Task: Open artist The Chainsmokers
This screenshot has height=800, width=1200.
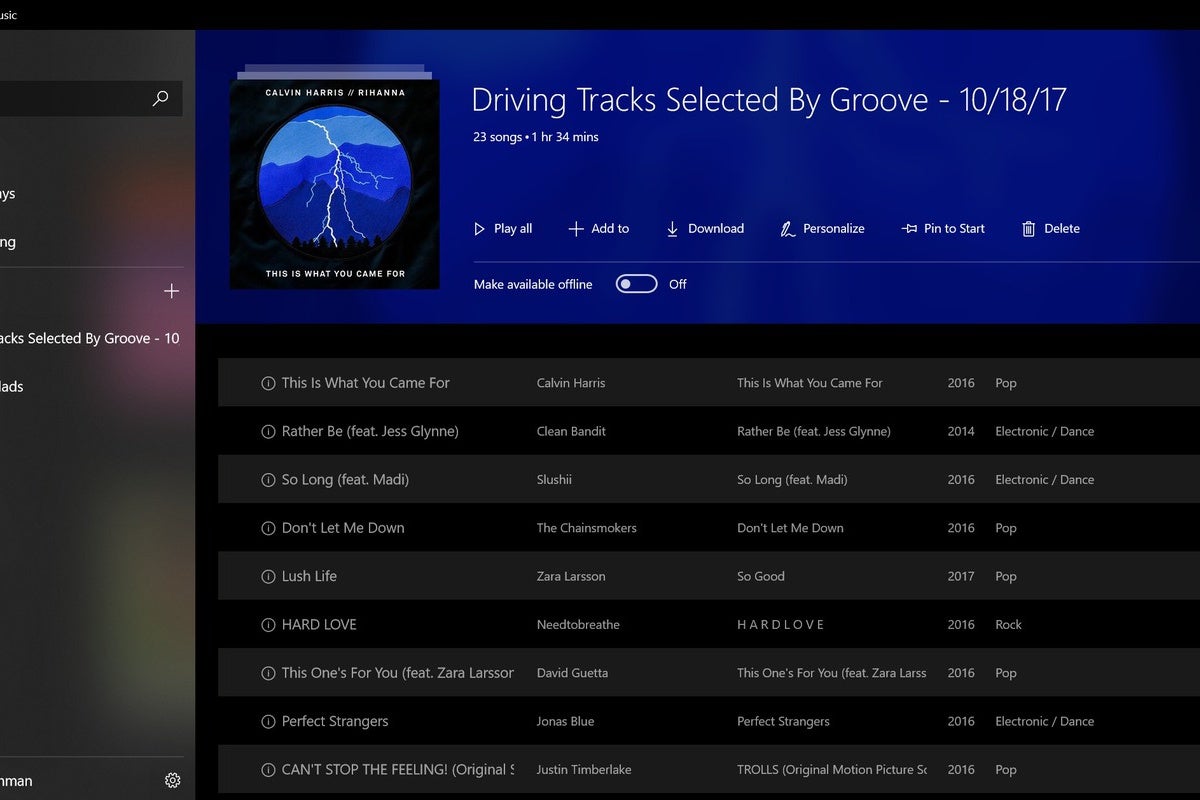Action: (x=587, y=528)
